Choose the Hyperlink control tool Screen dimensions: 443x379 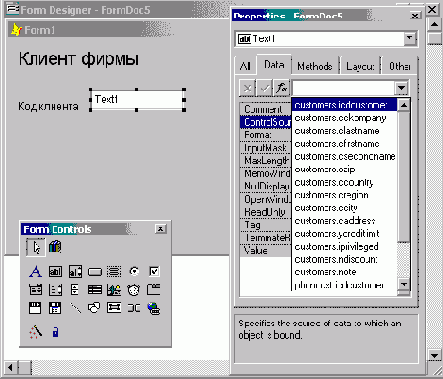154,308
